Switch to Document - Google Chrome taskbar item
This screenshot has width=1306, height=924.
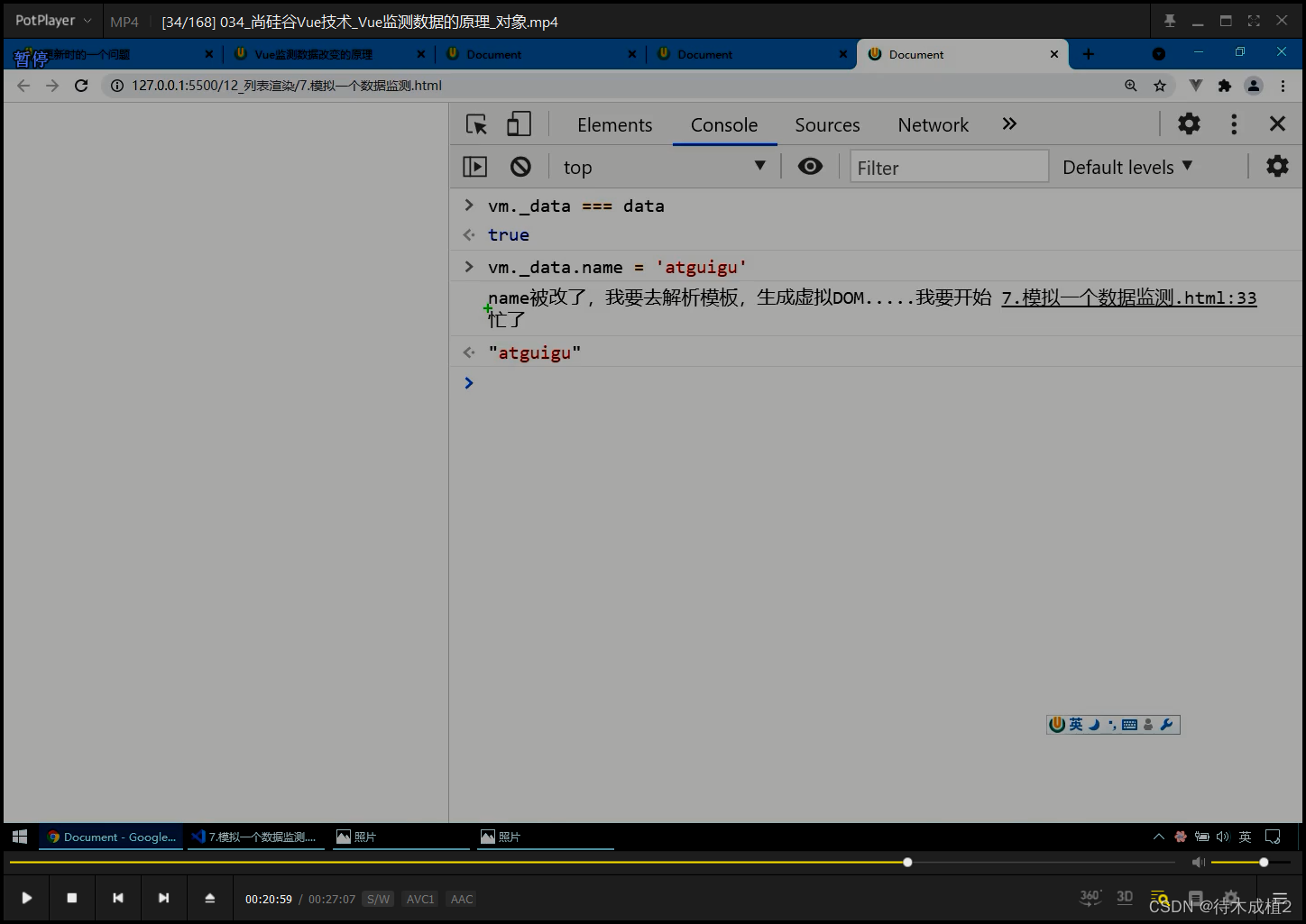(112, 837)
